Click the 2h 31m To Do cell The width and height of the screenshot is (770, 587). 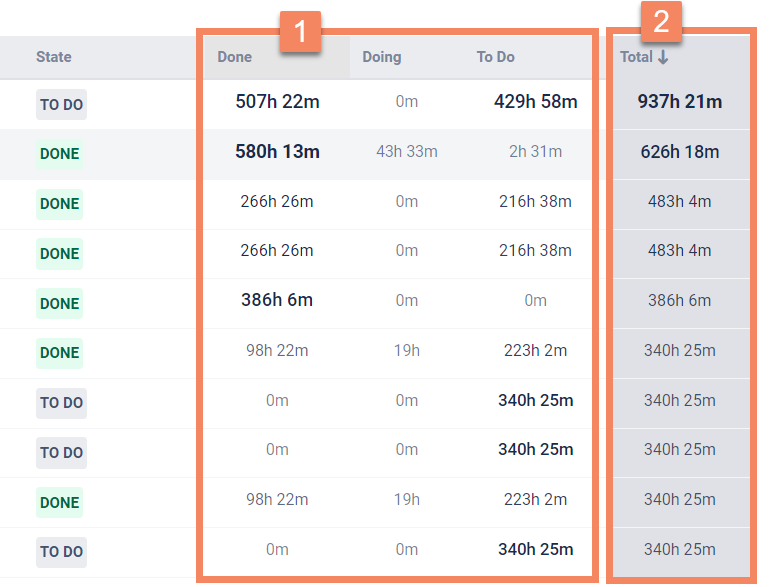coord(535,152)
